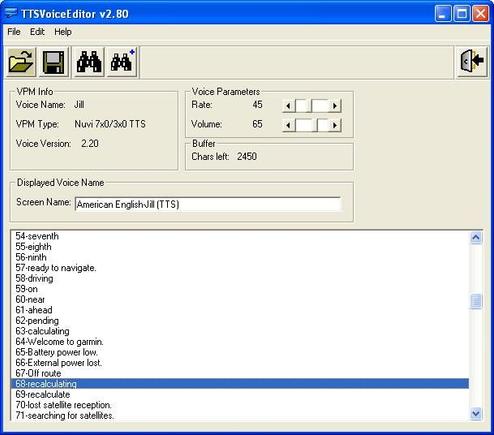Image resolution: width=494 pixels, height=435 pixels.
Task: Exit the app with the door icon
Action: pyautogui.click(x=472, y=62)
